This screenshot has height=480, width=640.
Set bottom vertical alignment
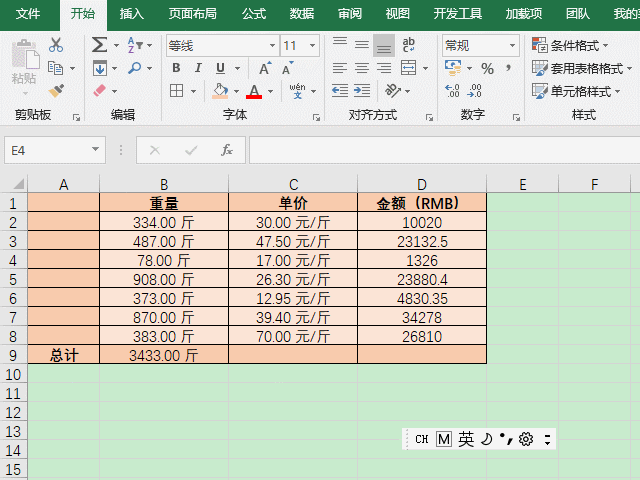tap(384, 45)
